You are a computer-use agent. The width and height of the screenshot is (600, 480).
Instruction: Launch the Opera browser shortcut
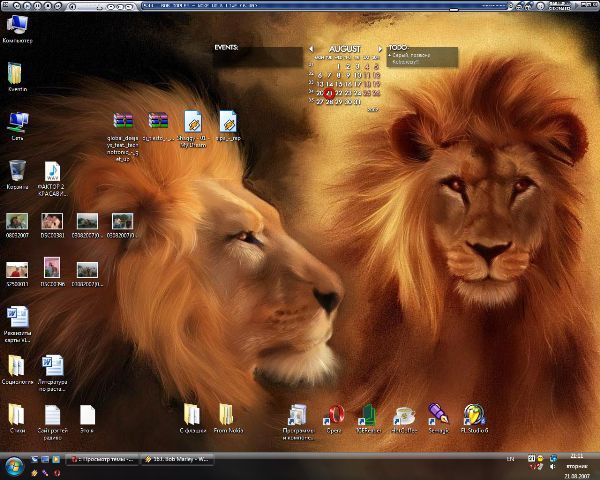point(334,418)
